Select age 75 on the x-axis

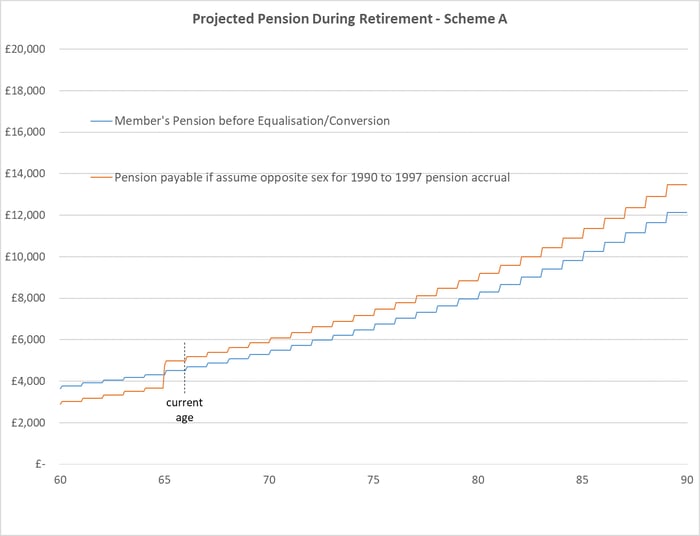point(374,481)
